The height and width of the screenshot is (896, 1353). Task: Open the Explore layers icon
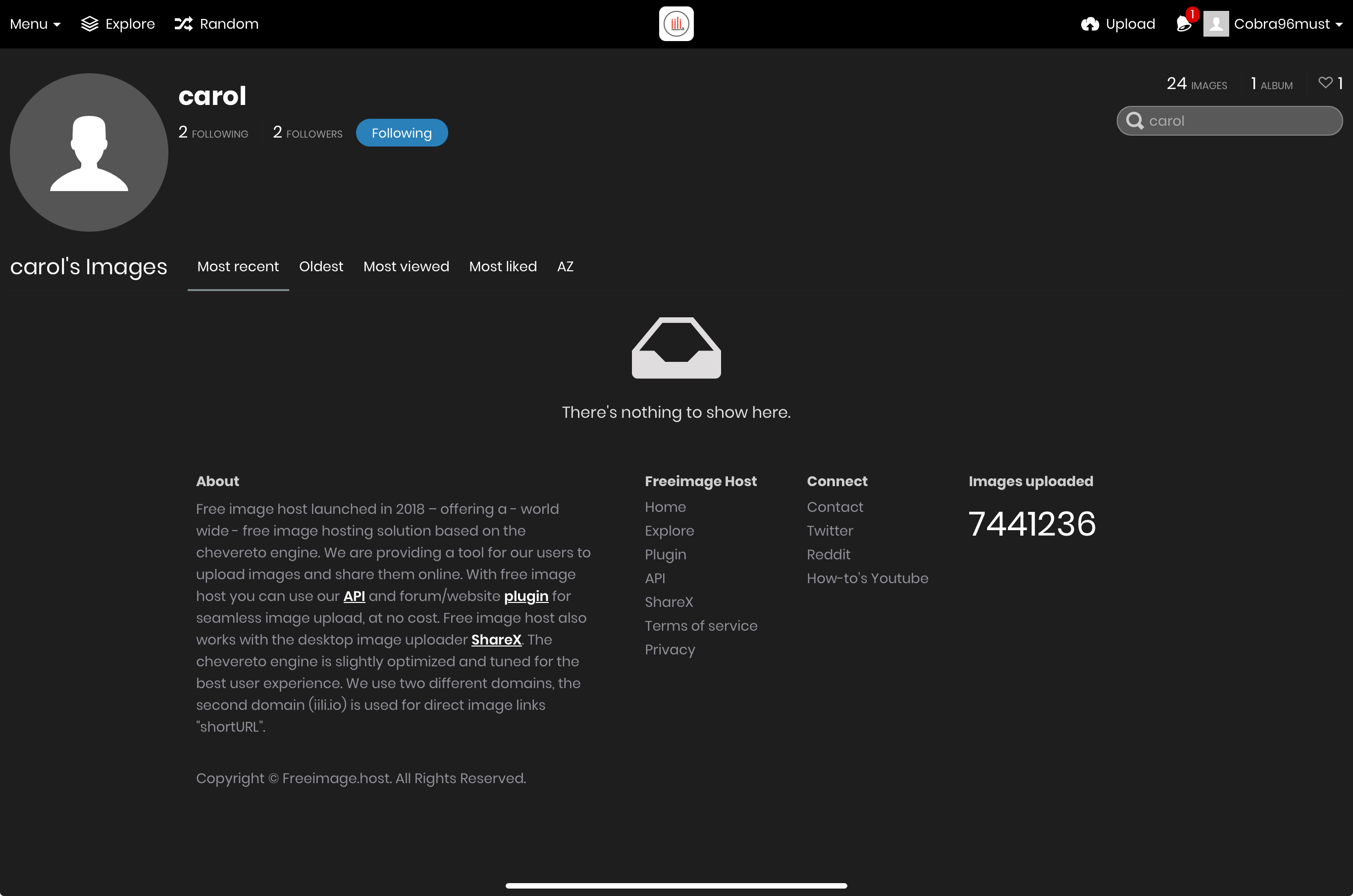click(x=90, y=24)
